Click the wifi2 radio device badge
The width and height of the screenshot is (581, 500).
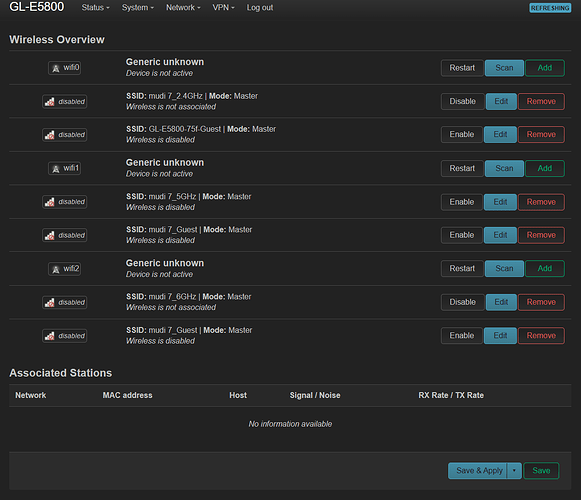pos(64,269)
